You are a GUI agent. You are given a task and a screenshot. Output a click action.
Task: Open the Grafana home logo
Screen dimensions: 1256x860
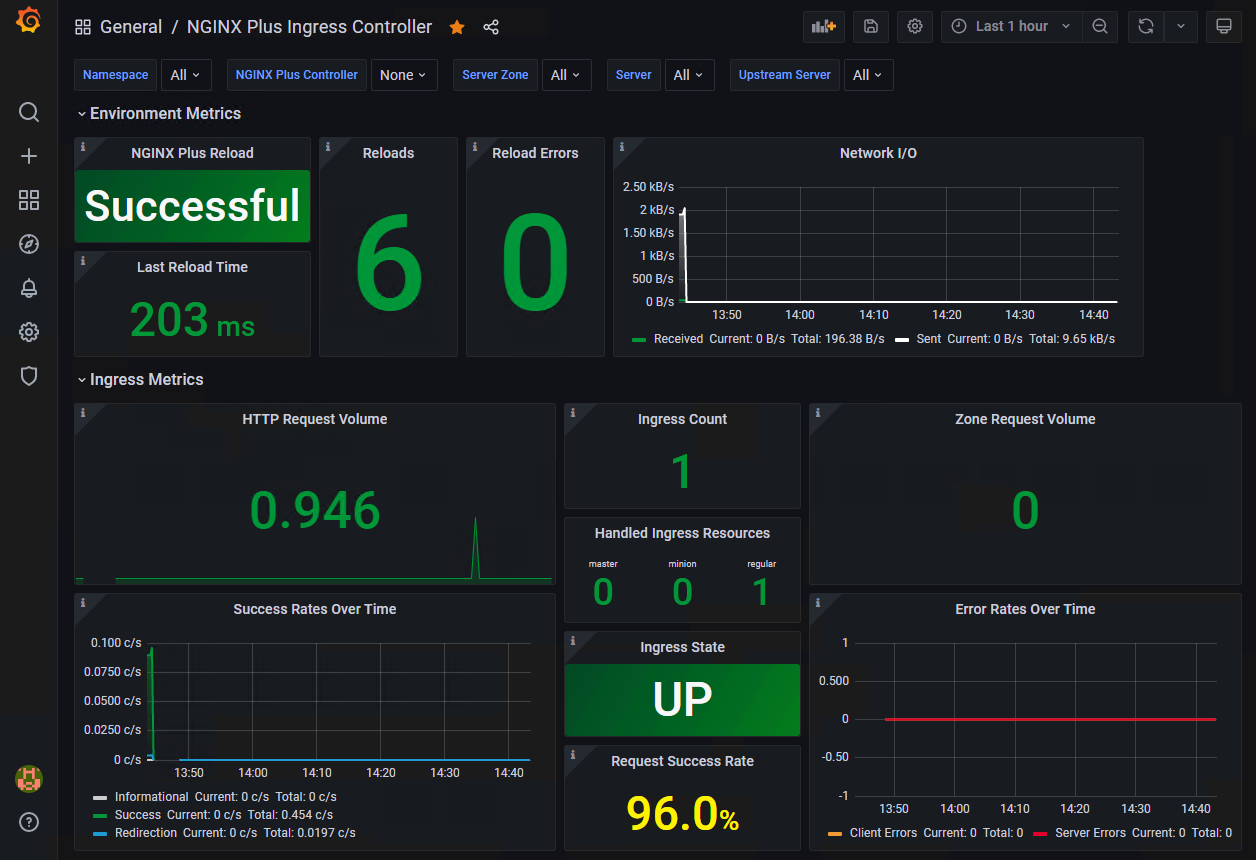click(29, 21)
